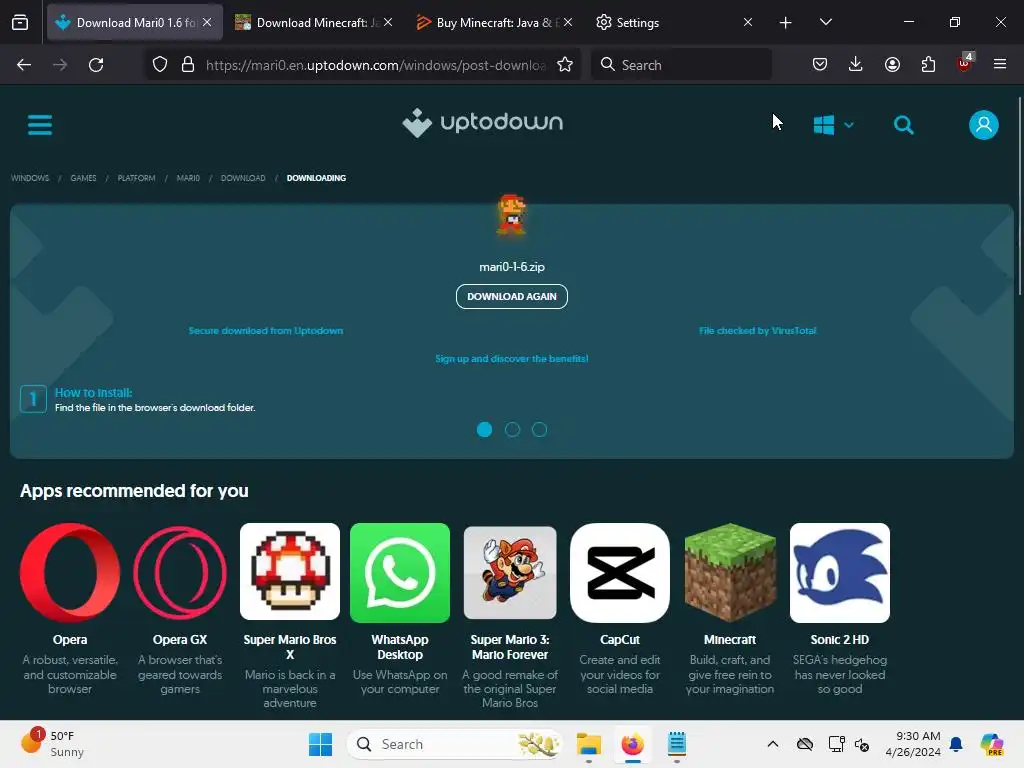Open the Firefox account icon
Viewport: 1024px width, 768px height.
(x=892, y=65)
